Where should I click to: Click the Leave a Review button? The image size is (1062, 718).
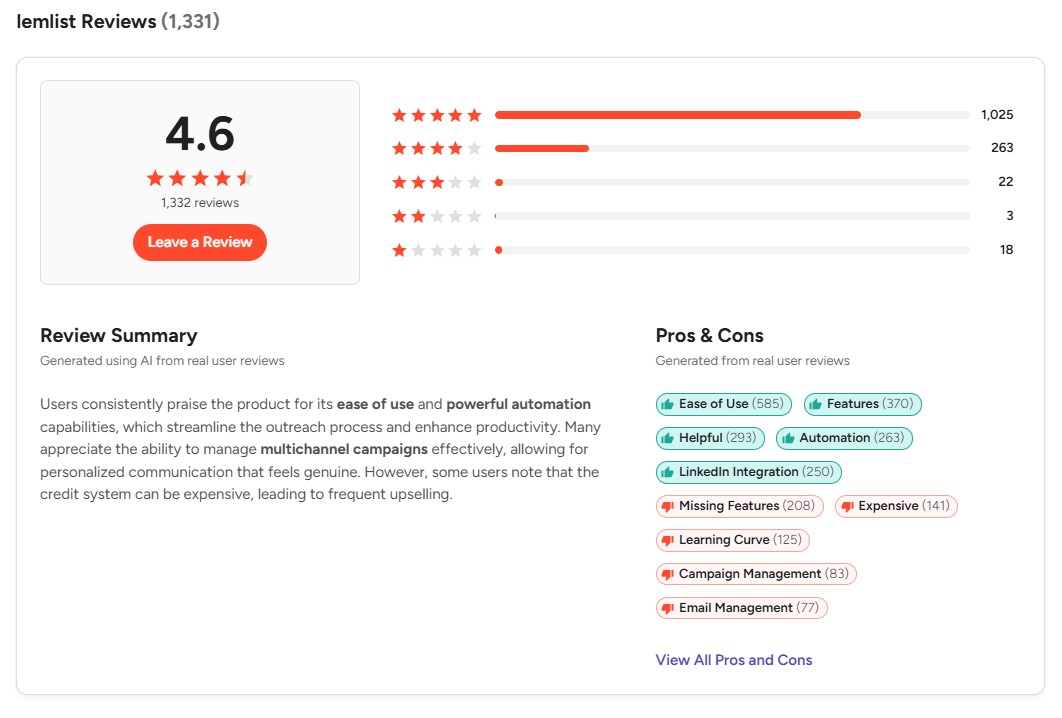[x=199, y=242]
